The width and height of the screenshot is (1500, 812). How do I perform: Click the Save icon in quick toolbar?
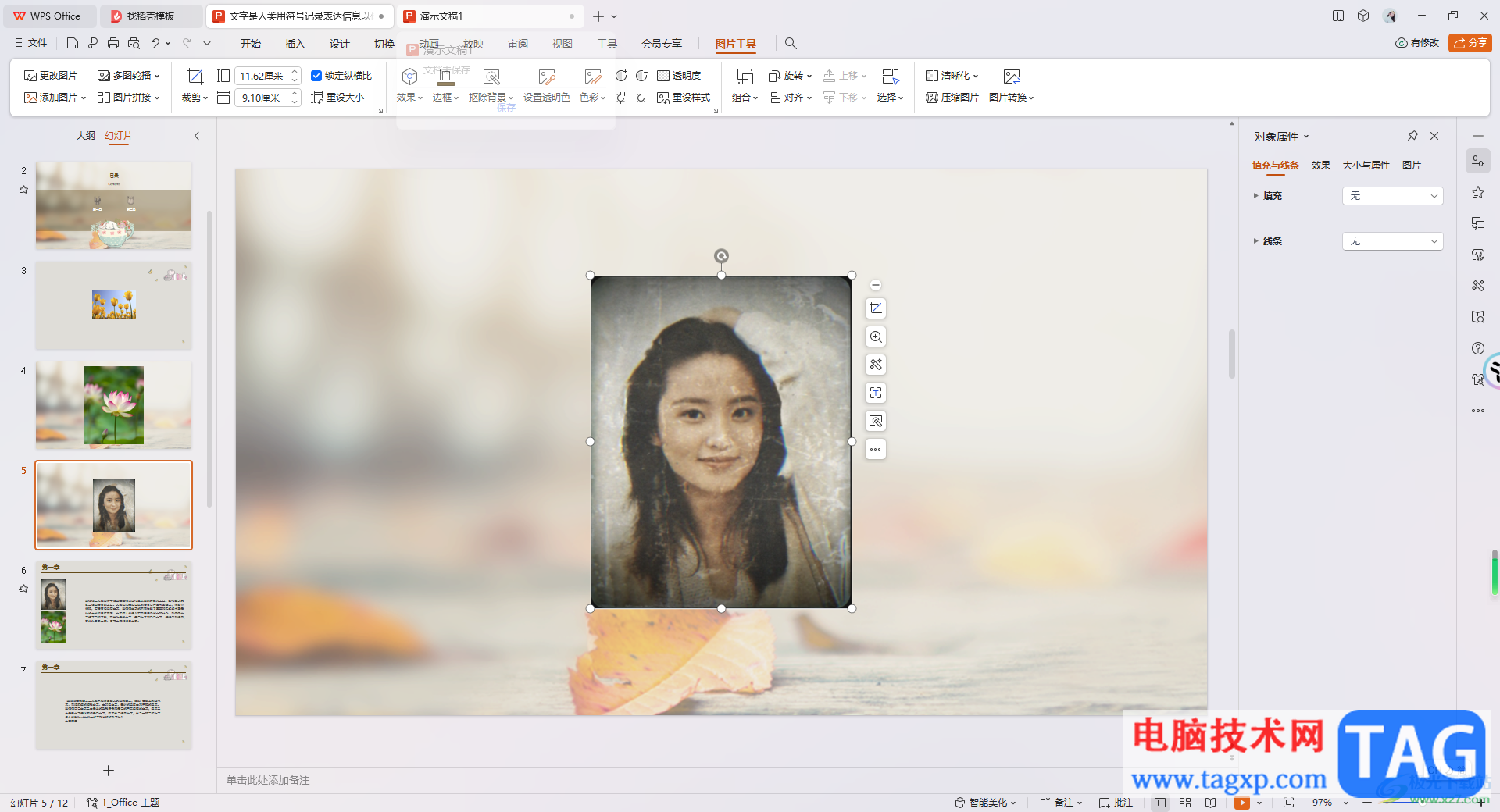click(73, 43)
